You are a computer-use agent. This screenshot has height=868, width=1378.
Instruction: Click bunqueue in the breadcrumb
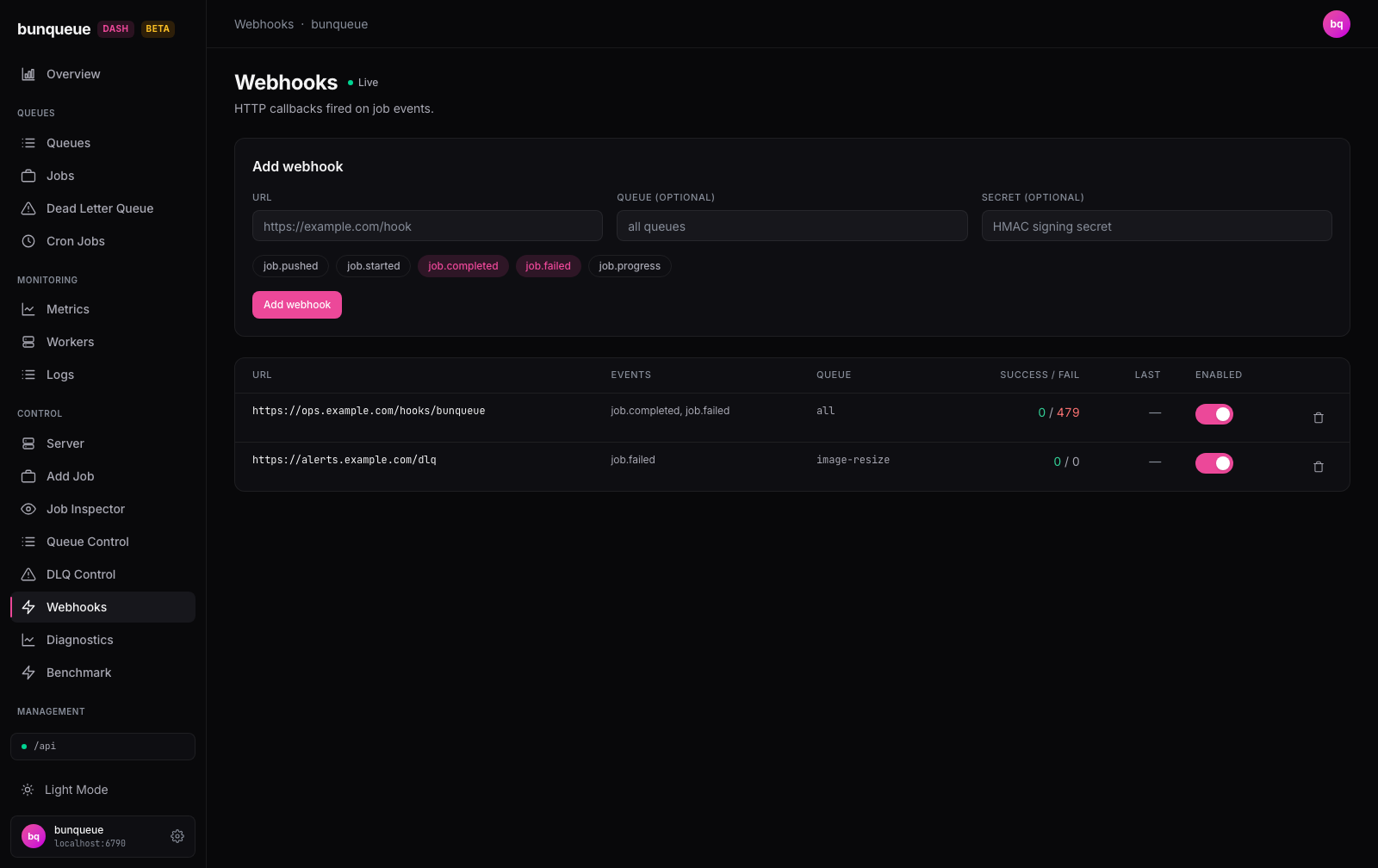pos(339,24)
